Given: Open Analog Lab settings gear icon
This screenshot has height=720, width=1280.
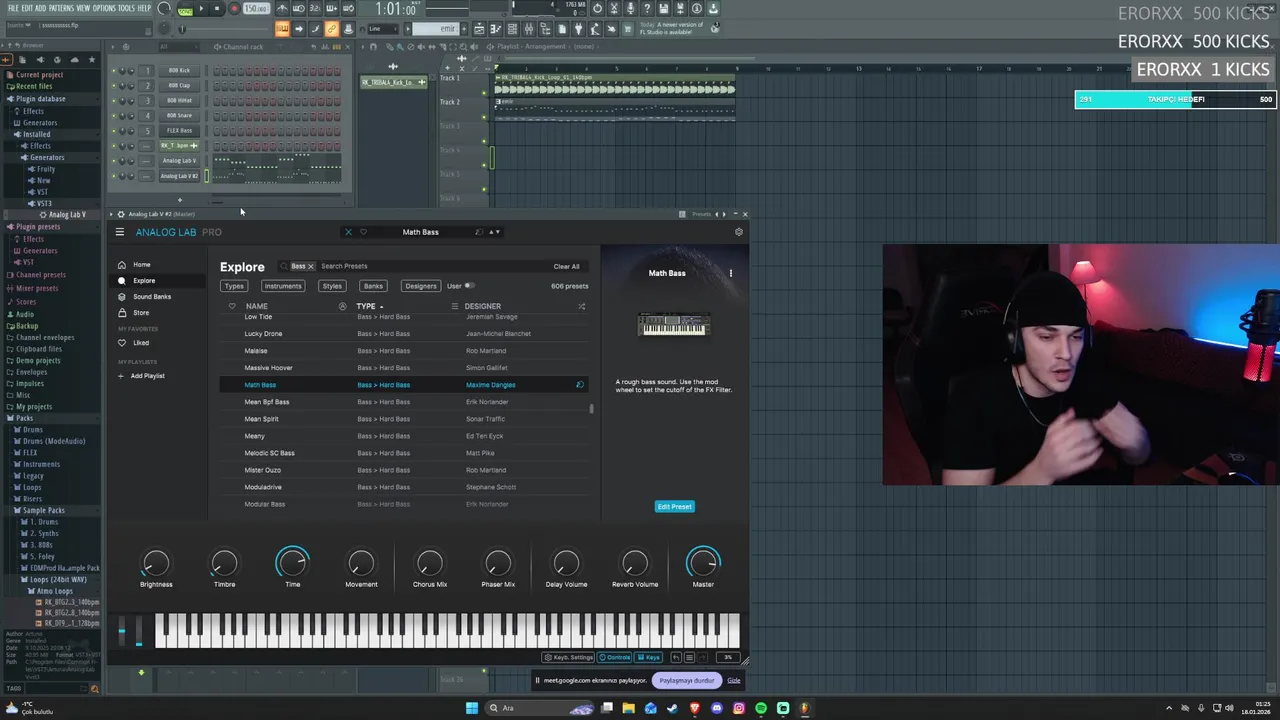Looking at the screenshot, I should tap(739, 232).
